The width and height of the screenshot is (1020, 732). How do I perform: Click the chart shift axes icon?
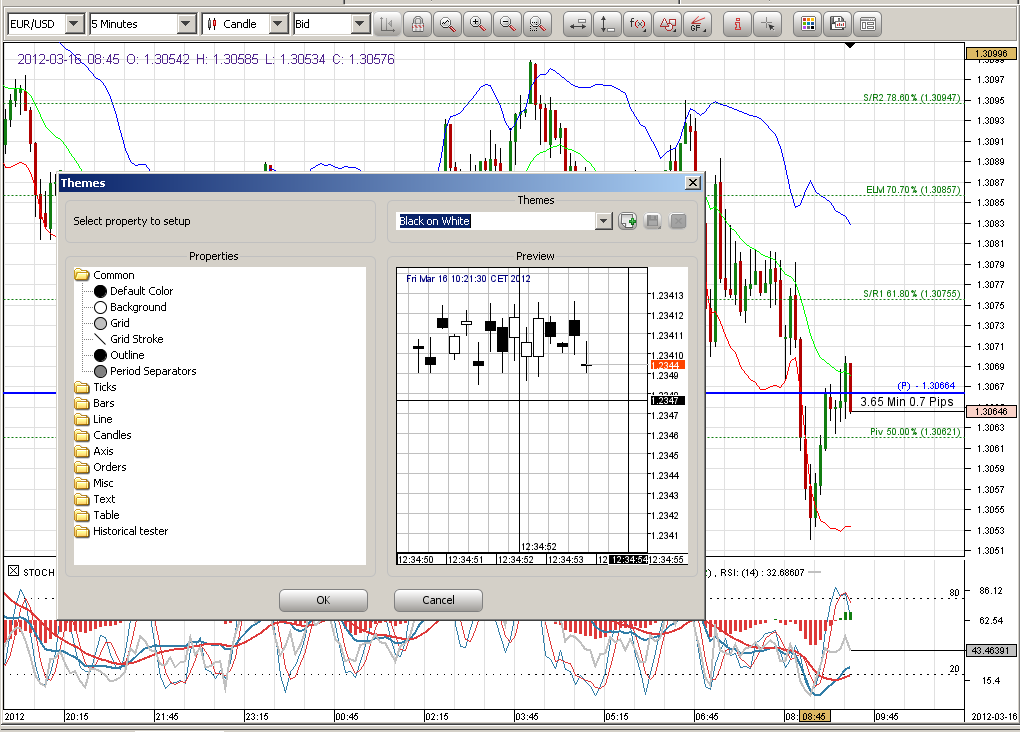tap(387, 25)
